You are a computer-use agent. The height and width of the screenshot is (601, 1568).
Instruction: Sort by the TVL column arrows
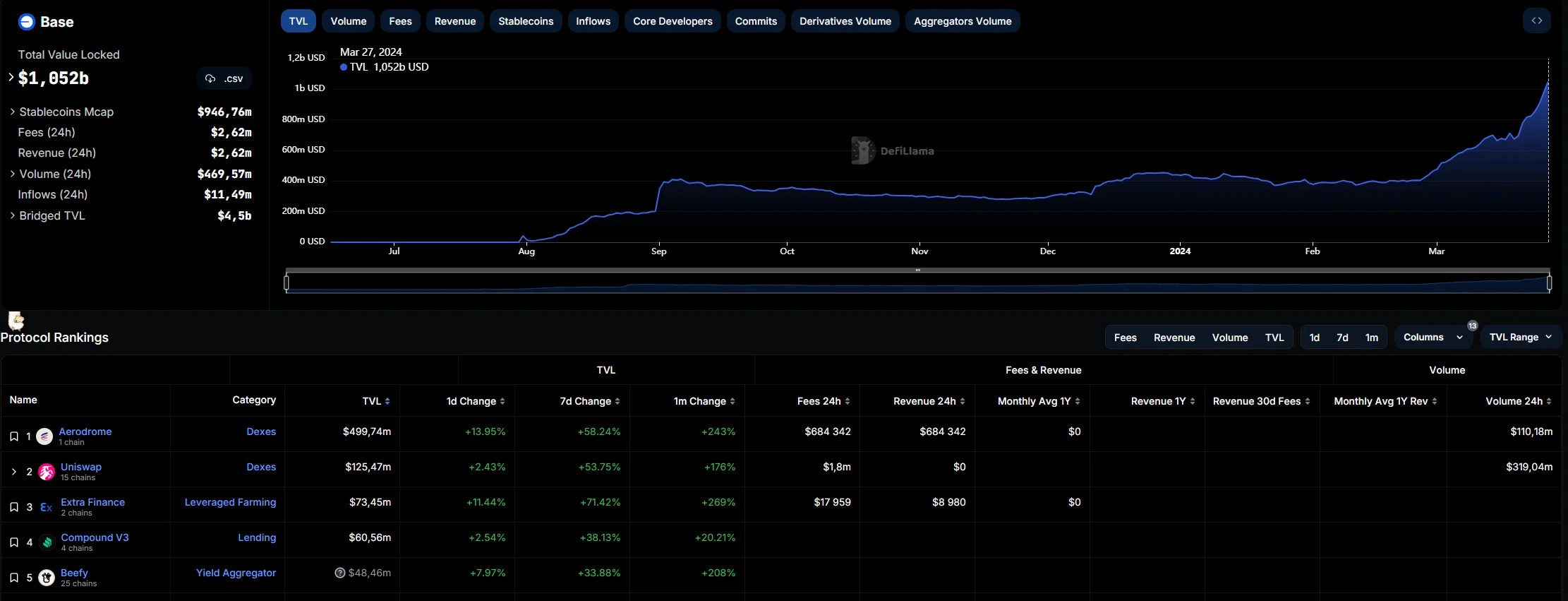click(x=387, y=401)
